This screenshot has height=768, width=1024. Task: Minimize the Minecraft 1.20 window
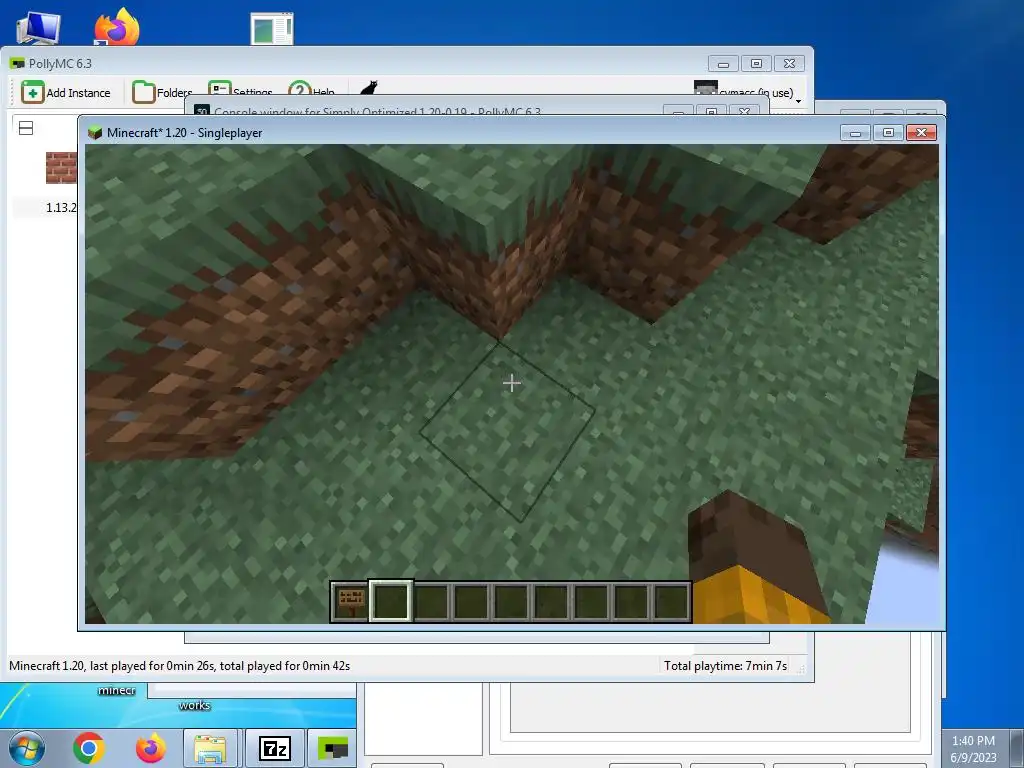[x=856, y=133]
